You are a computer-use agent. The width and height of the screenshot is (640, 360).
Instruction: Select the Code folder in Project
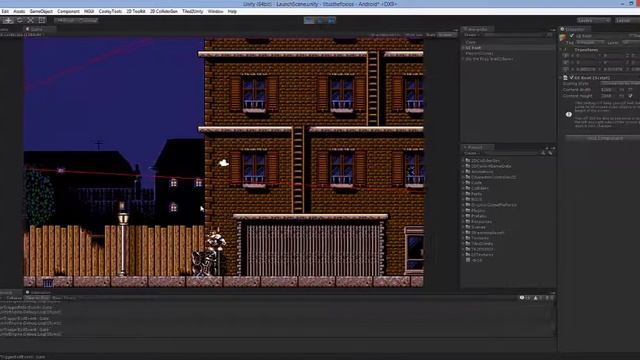tap(476, 183)
